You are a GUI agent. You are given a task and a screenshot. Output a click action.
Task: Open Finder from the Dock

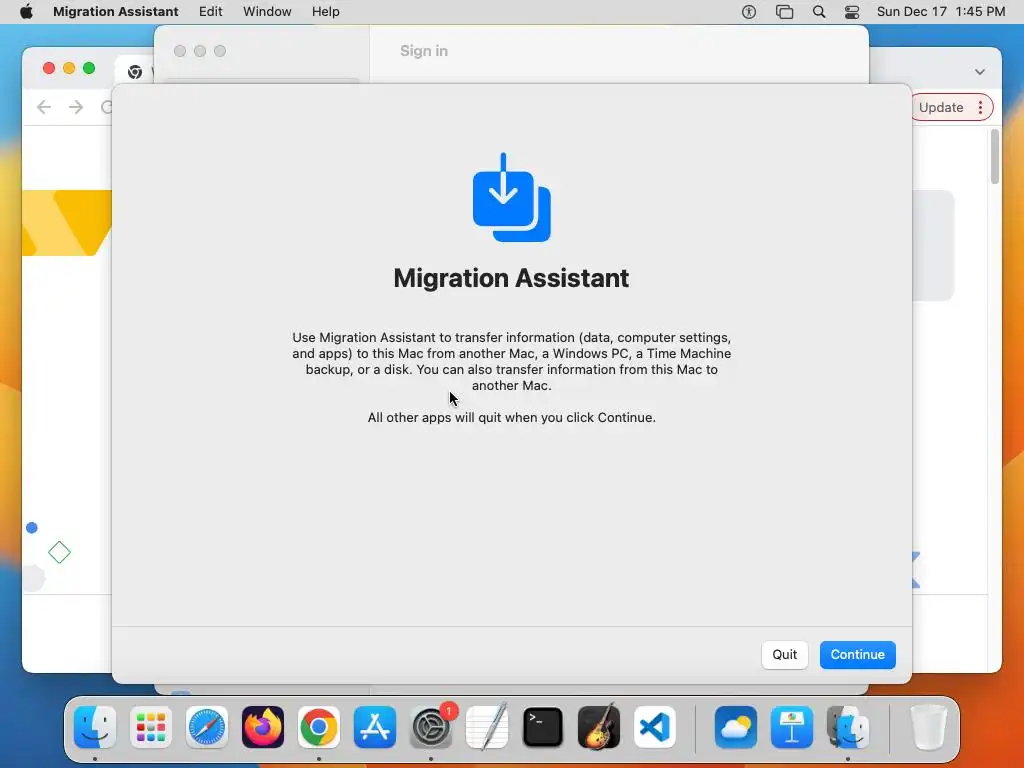click(x=95, y=727)
